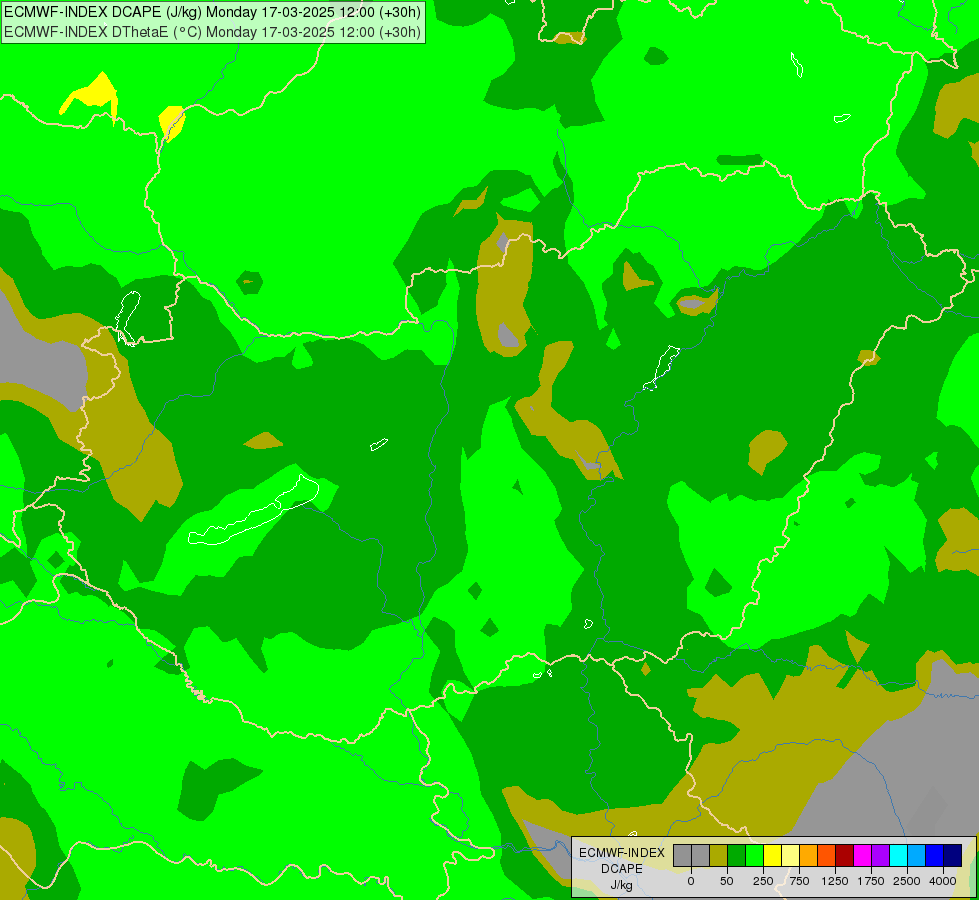The width and height of the screenshot is (979, 900).
Task: Click the amber orange legend swatch
Action: click(809, 855)
